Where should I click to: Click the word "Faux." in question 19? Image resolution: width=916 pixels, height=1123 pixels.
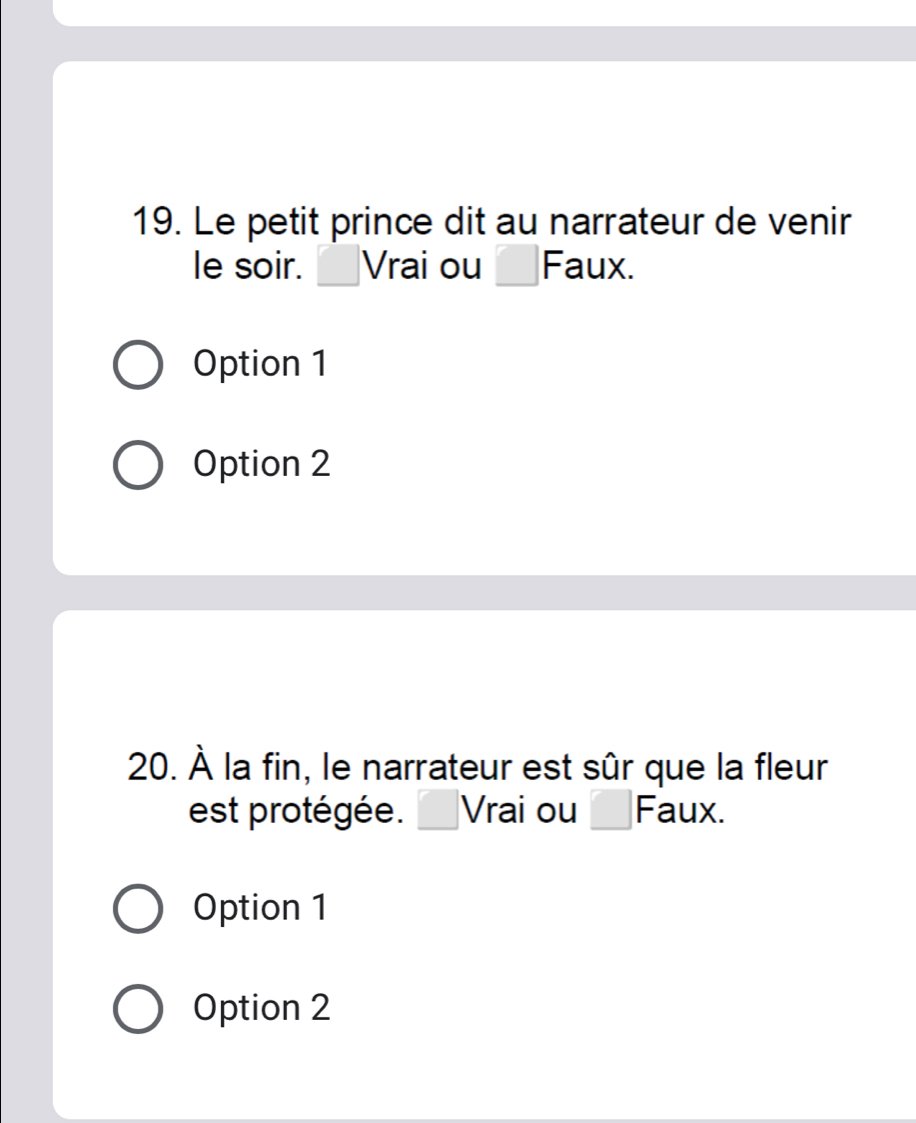(588, 268)
